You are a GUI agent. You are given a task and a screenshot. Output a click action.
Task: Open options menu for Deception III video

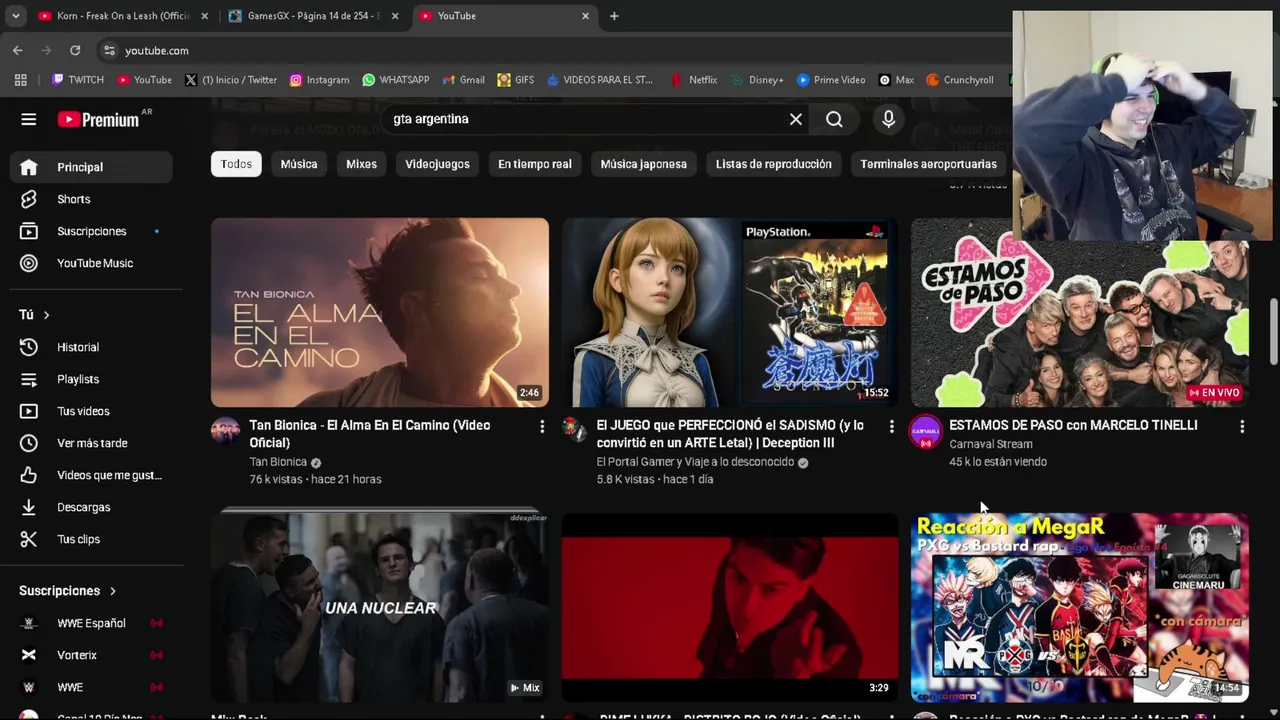click(891, 427)
